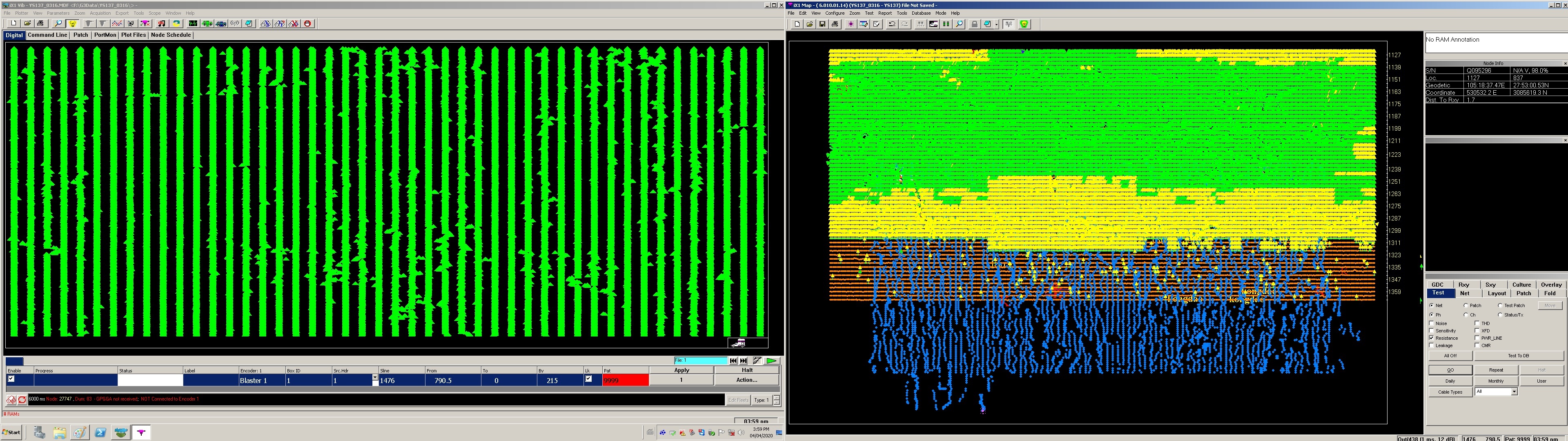
Task: Open the Cable Types All dropdown
Action: pyautogui.click(x=1514, y=392)
